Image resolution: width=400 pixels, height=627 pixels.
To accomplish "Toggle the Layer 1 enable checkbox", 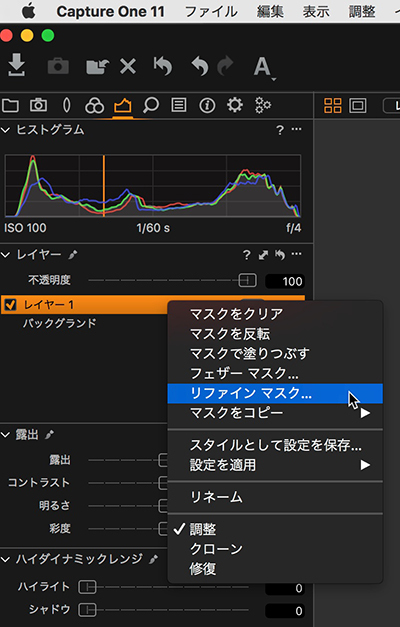I will coord(10,305).
